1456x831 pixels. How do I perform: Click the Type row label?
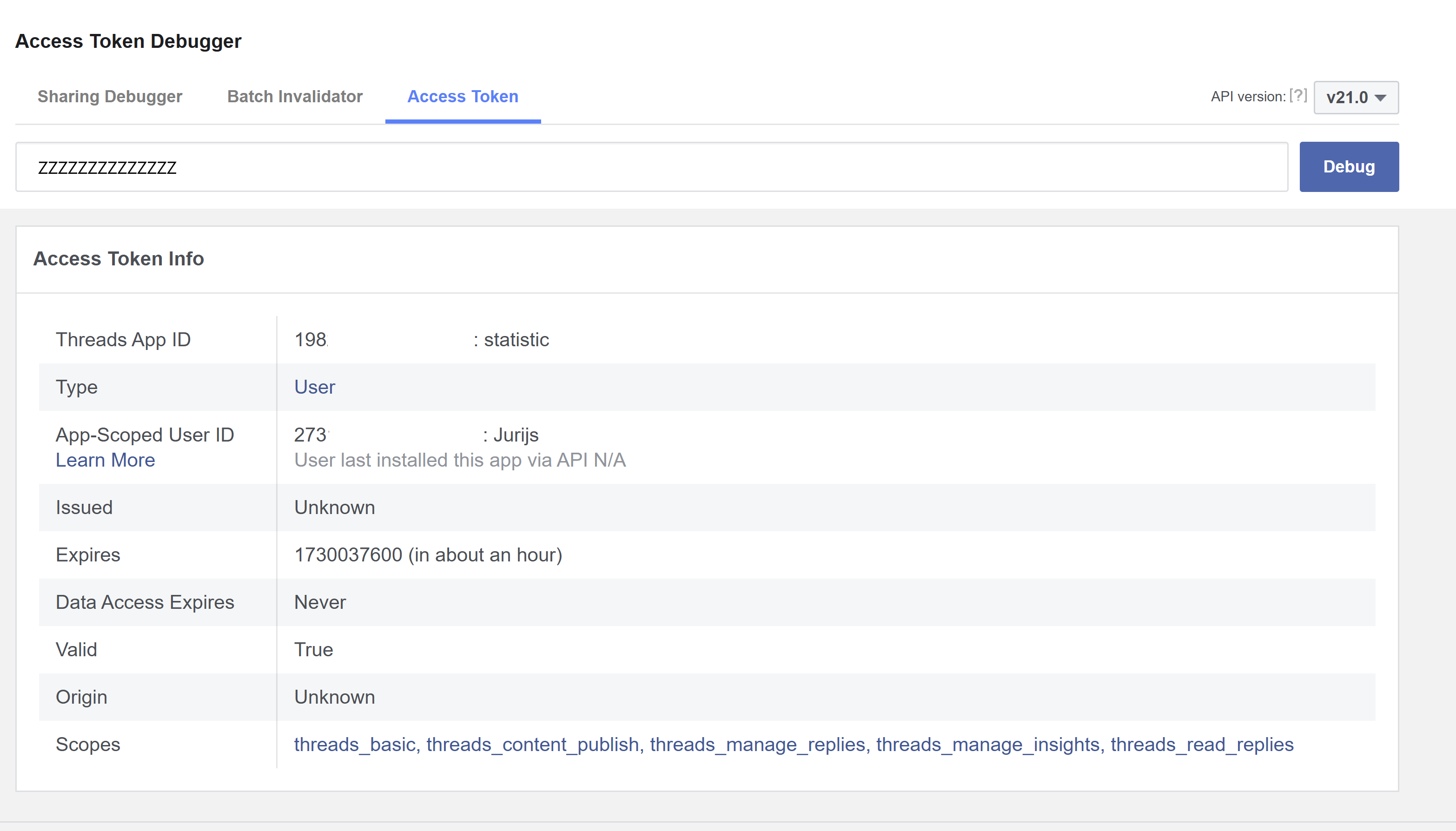pos(77,387)
